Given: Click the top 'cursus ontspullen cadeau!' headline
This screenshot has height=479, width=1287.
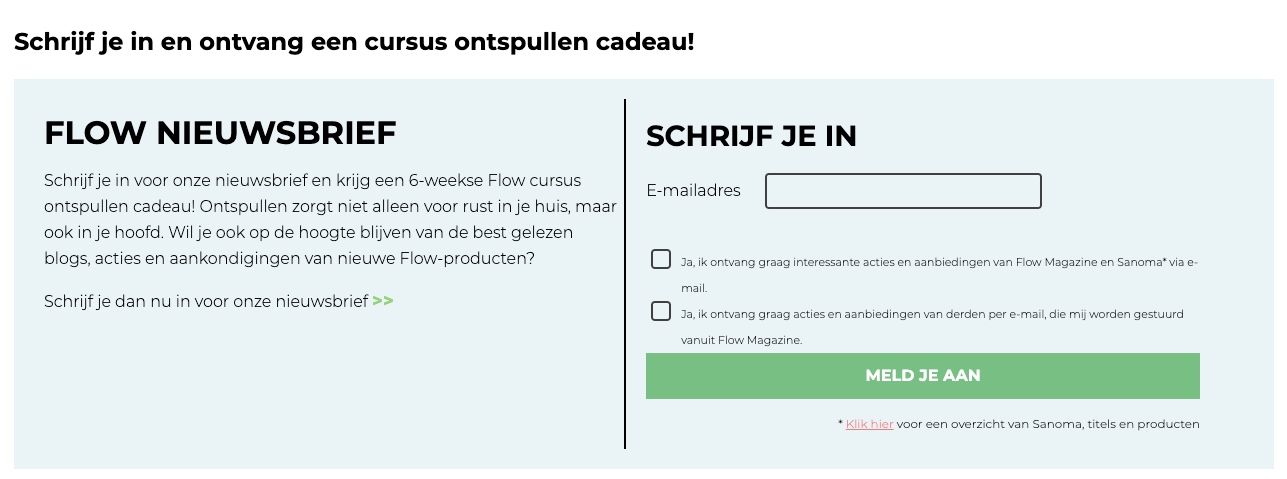Looking at the screenshot, I should (x=353, y=43).
